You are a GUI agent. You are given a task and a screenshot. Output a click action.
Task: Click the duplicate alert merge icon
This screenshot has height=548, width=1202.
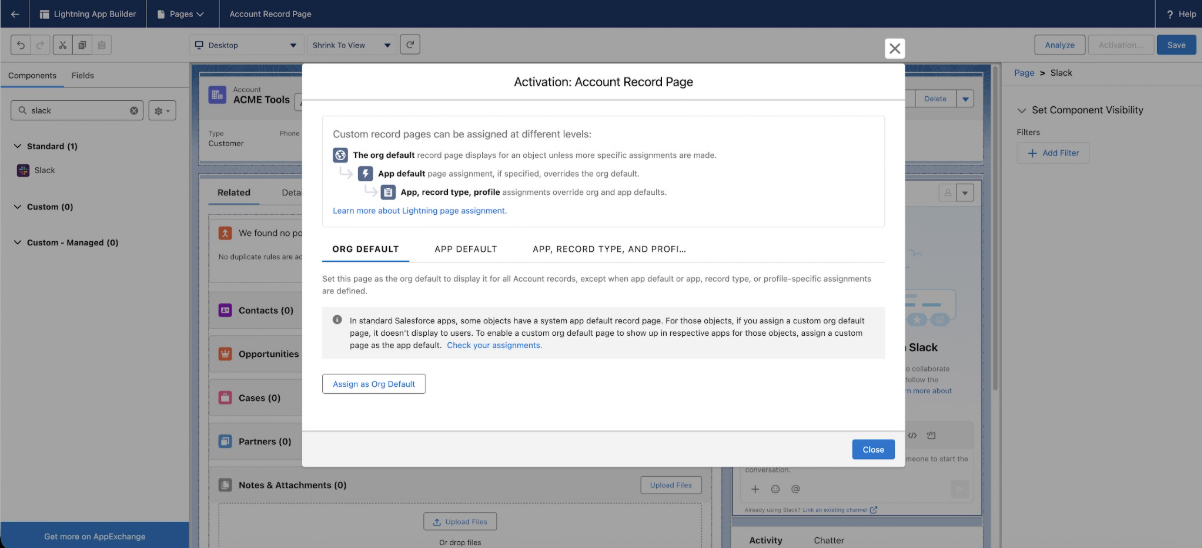click(226, 232)
